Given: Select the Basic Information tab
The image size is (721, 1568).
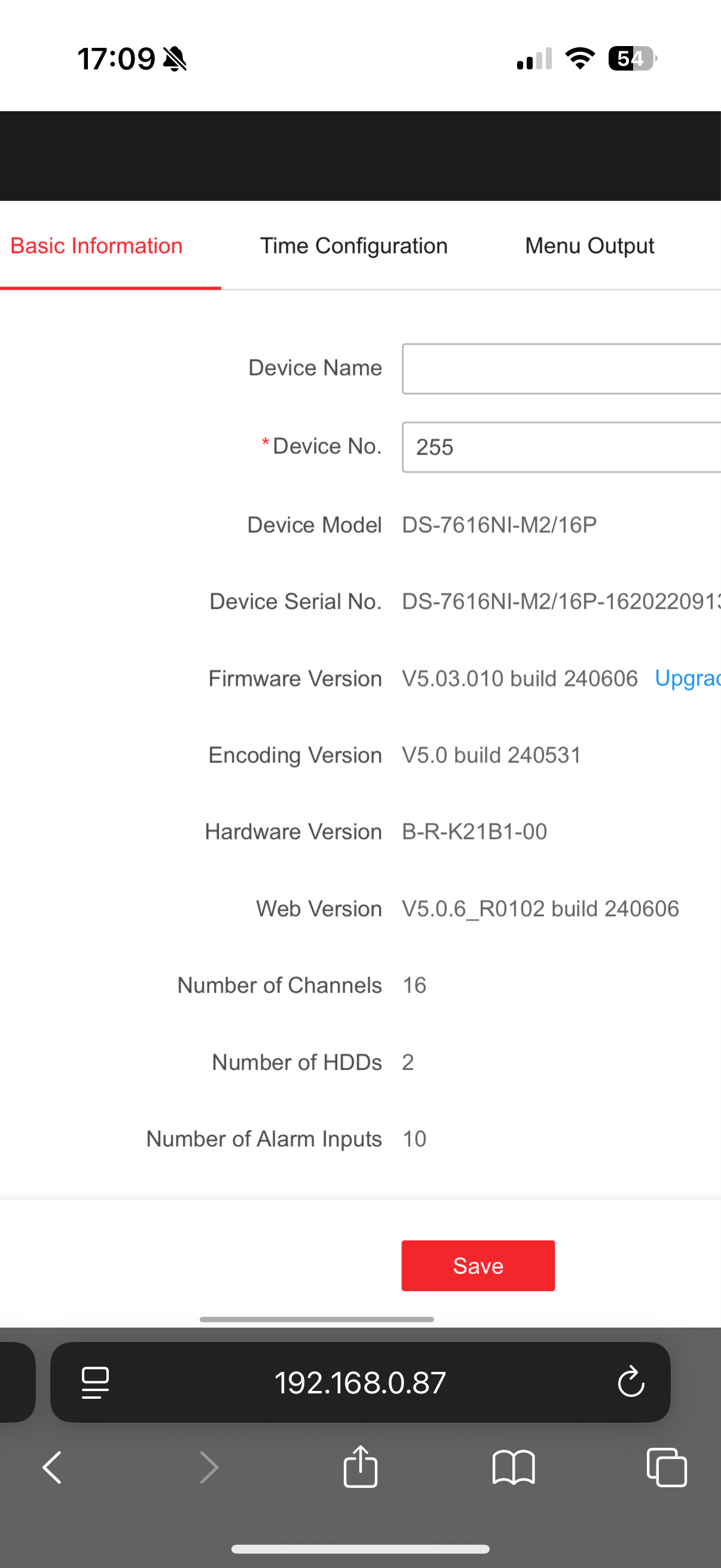Looking at the screenshot, I should pyautogui.click(x=97, y=246).
